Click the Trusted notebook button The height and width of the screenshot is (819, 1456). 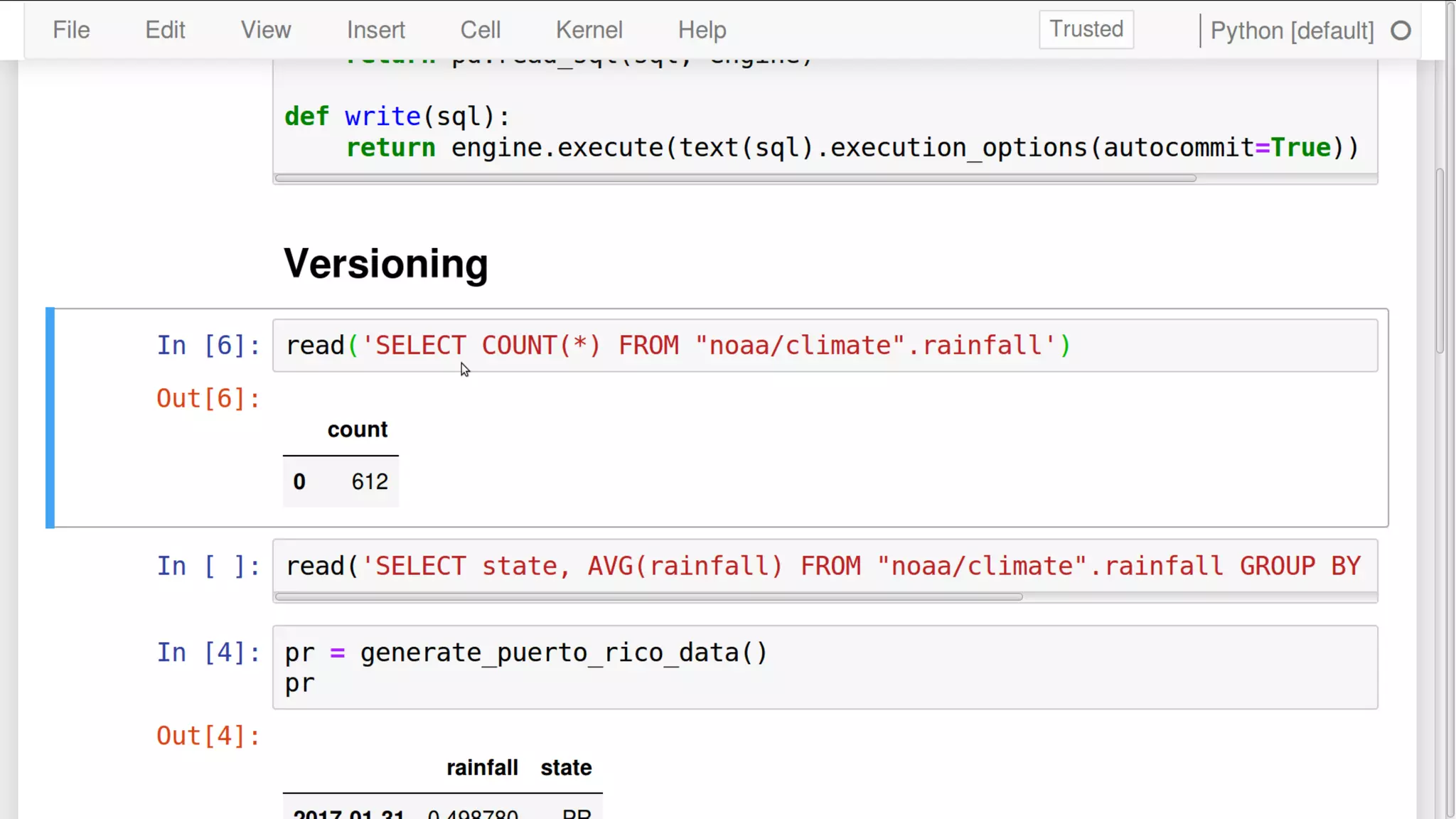(x=1086, y=29)
